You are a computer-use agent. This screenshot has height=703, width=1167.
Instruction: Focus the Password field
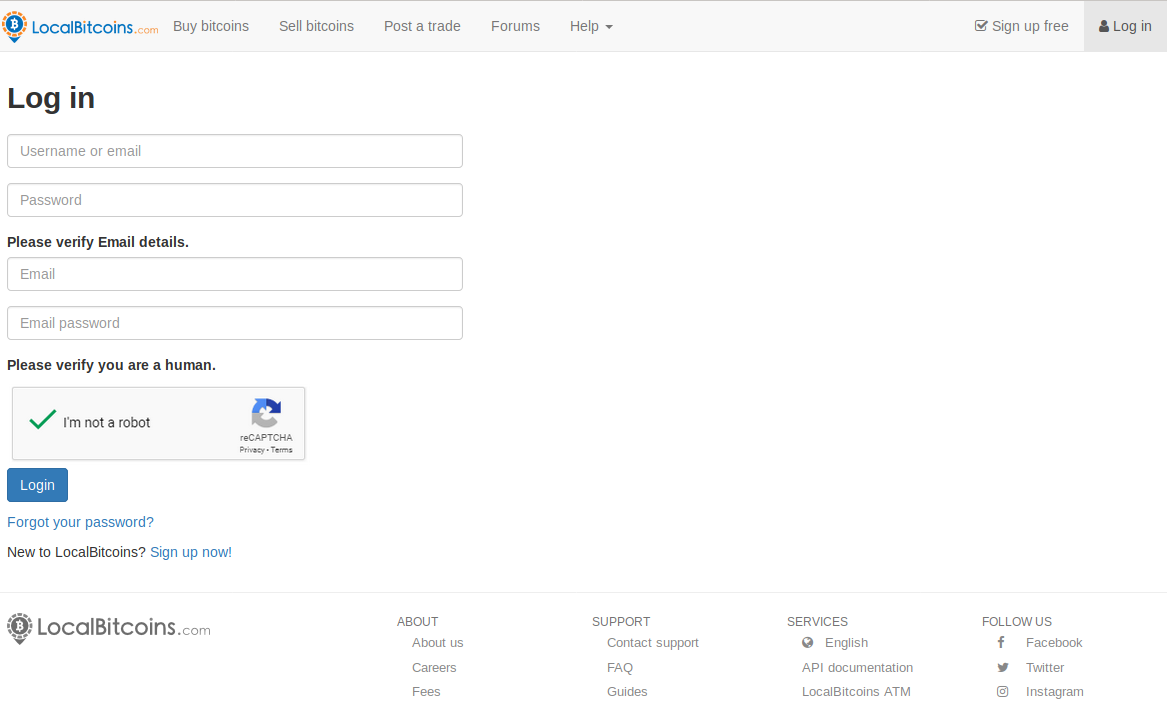pyautogui.click(x=235, y=200)
